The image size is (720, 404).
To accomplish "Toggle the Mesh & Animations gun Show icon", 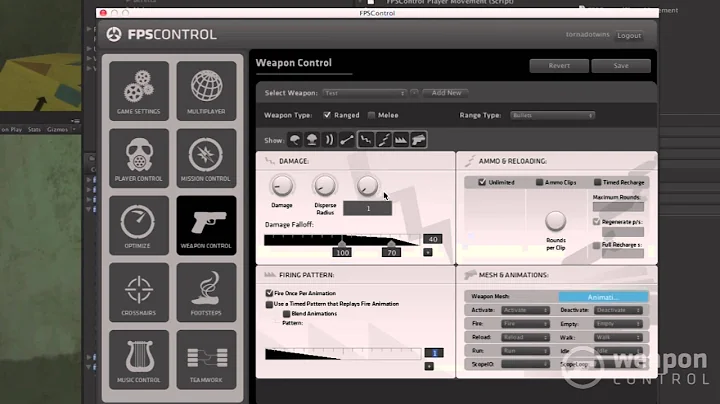I will click(x=418, y=140).
